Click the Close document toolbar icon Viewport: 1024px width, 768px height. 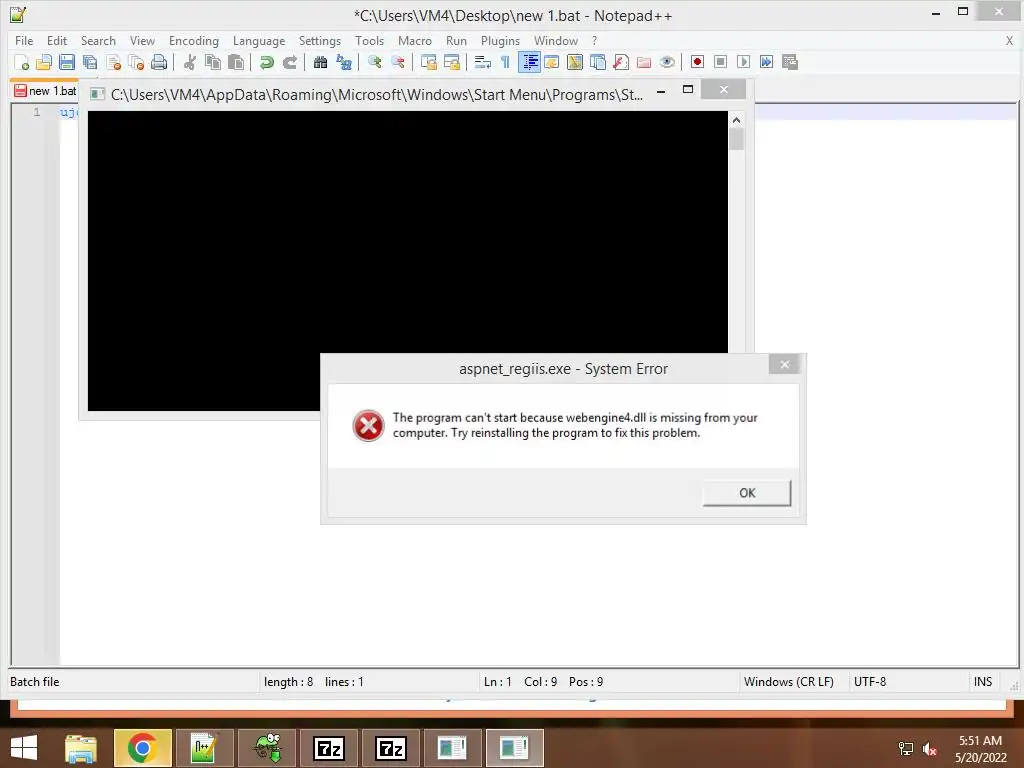[x=113, y=62]
